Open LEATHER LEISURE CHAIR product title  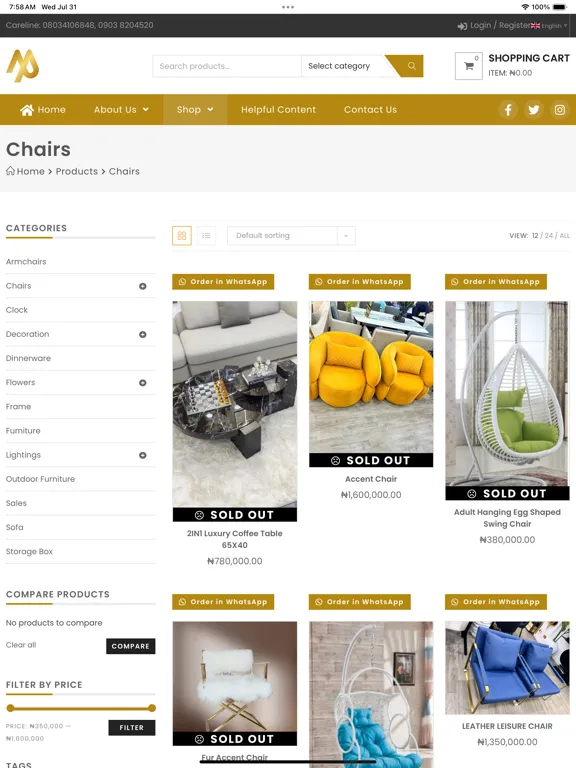click(507, 726)
